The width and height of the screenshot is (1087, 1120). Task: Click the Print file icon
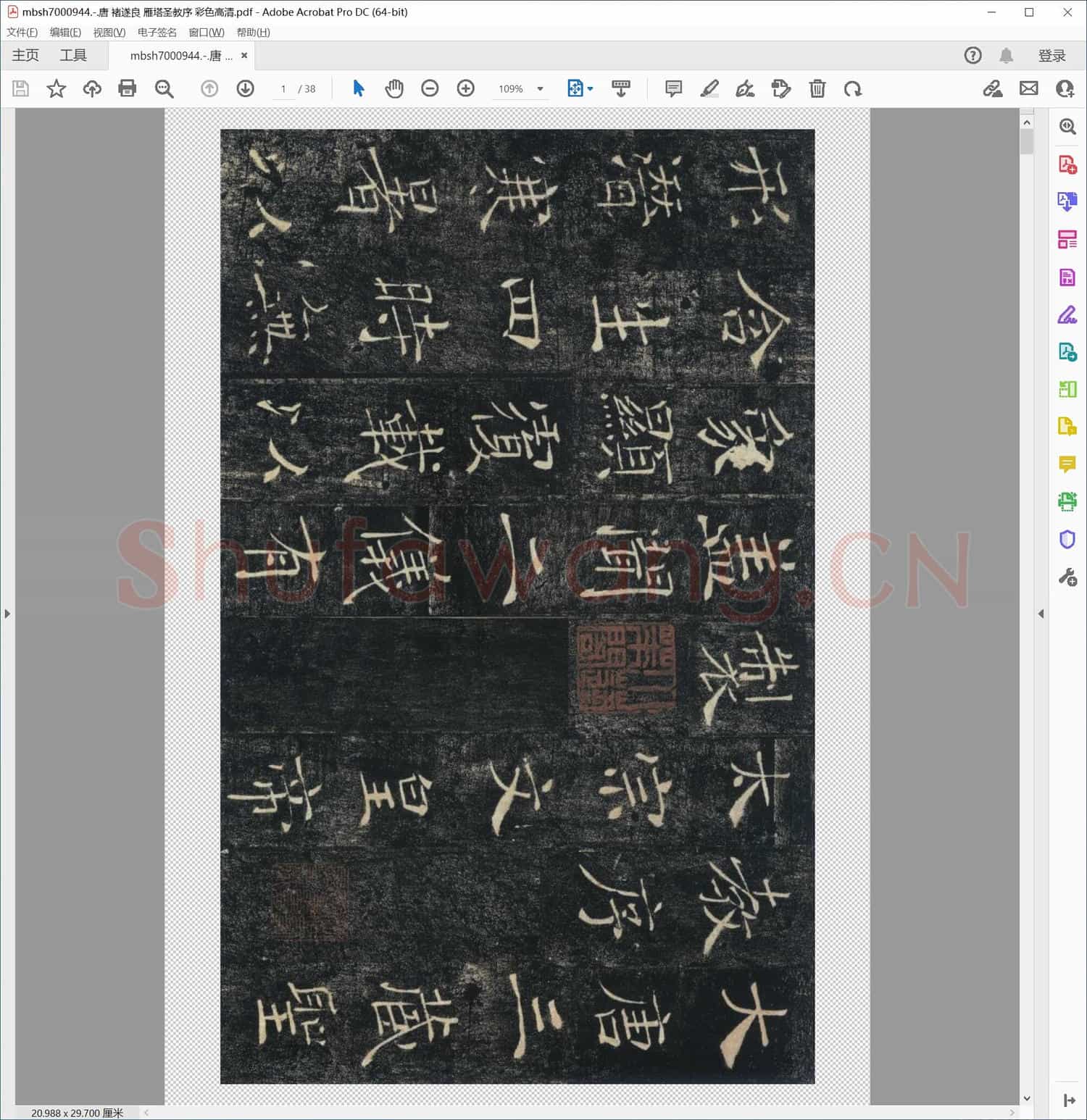tap(128, 88)
